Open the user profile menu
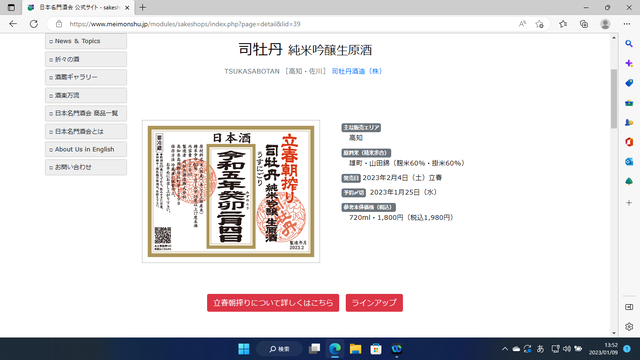This screenshot has width=640, height=360. pos(605,24)
